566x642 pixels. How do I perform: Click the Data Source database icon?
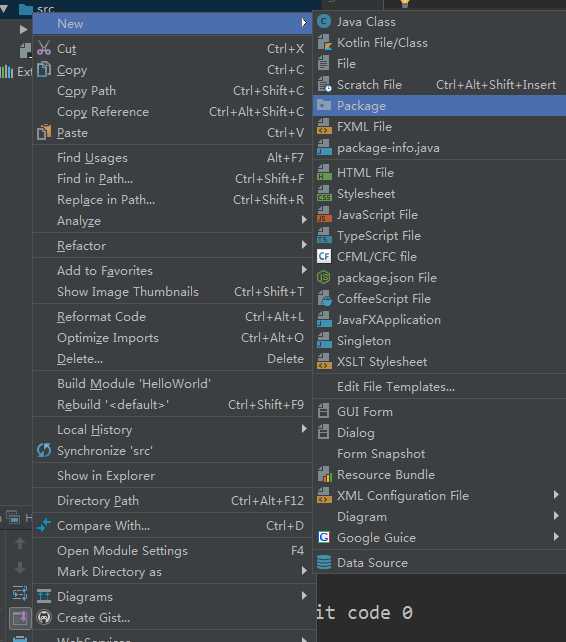pyautogui.click(x=324, y=563)
